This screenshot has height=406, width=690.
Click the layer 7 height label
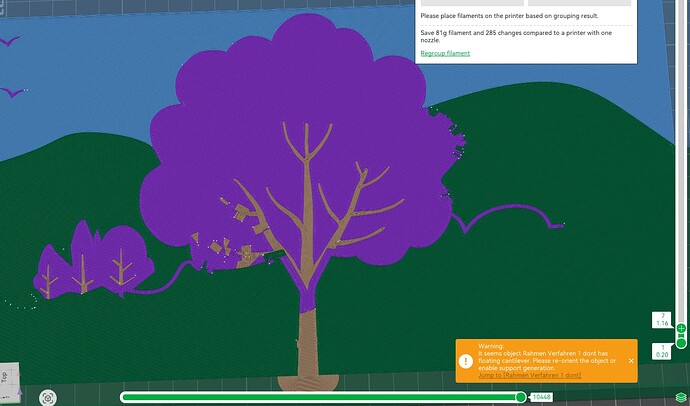(x=662, y=320)
